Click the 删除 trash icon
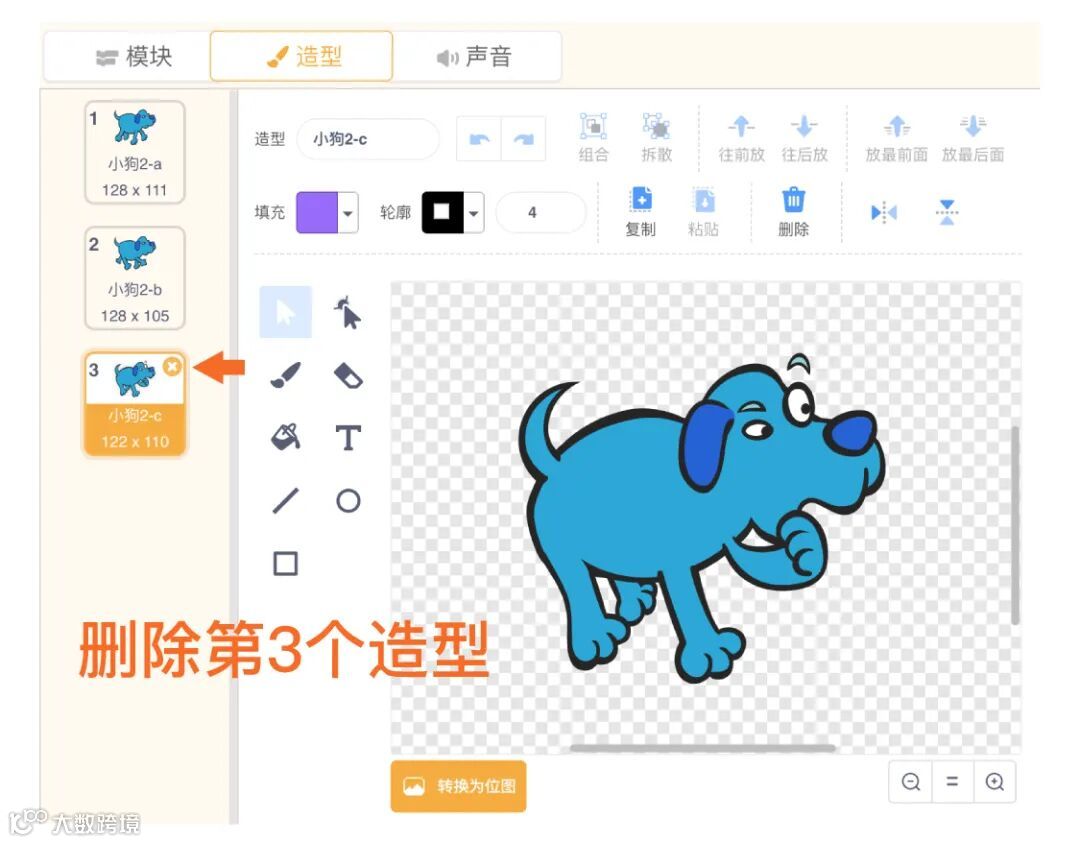The height and width of the screenshot is (843, 1080). point(793,211)
